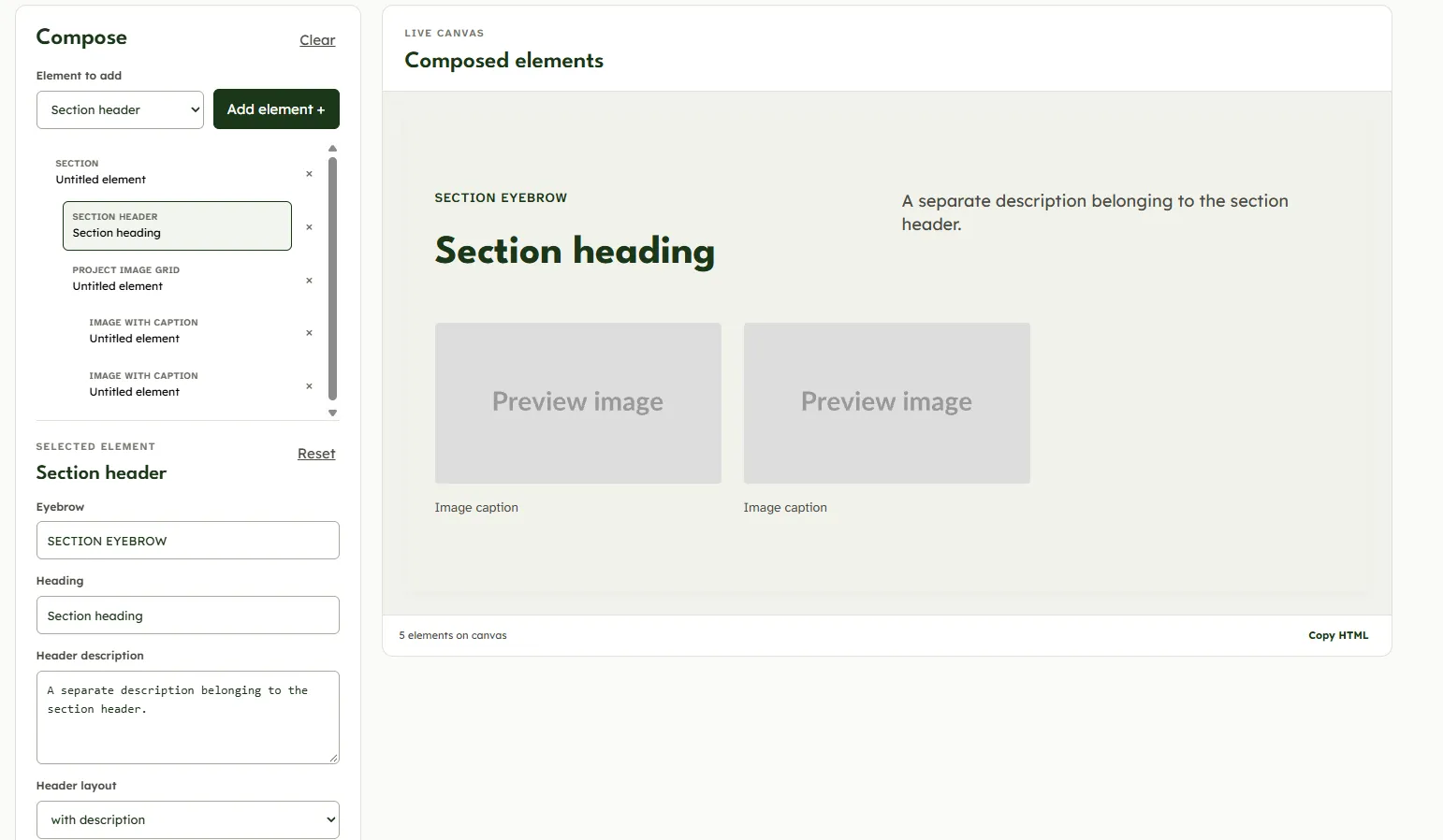This screenshot has width=1443, height=840.
Task: Remove the Section header row's x icon
Action: click(x=309, y=227)
